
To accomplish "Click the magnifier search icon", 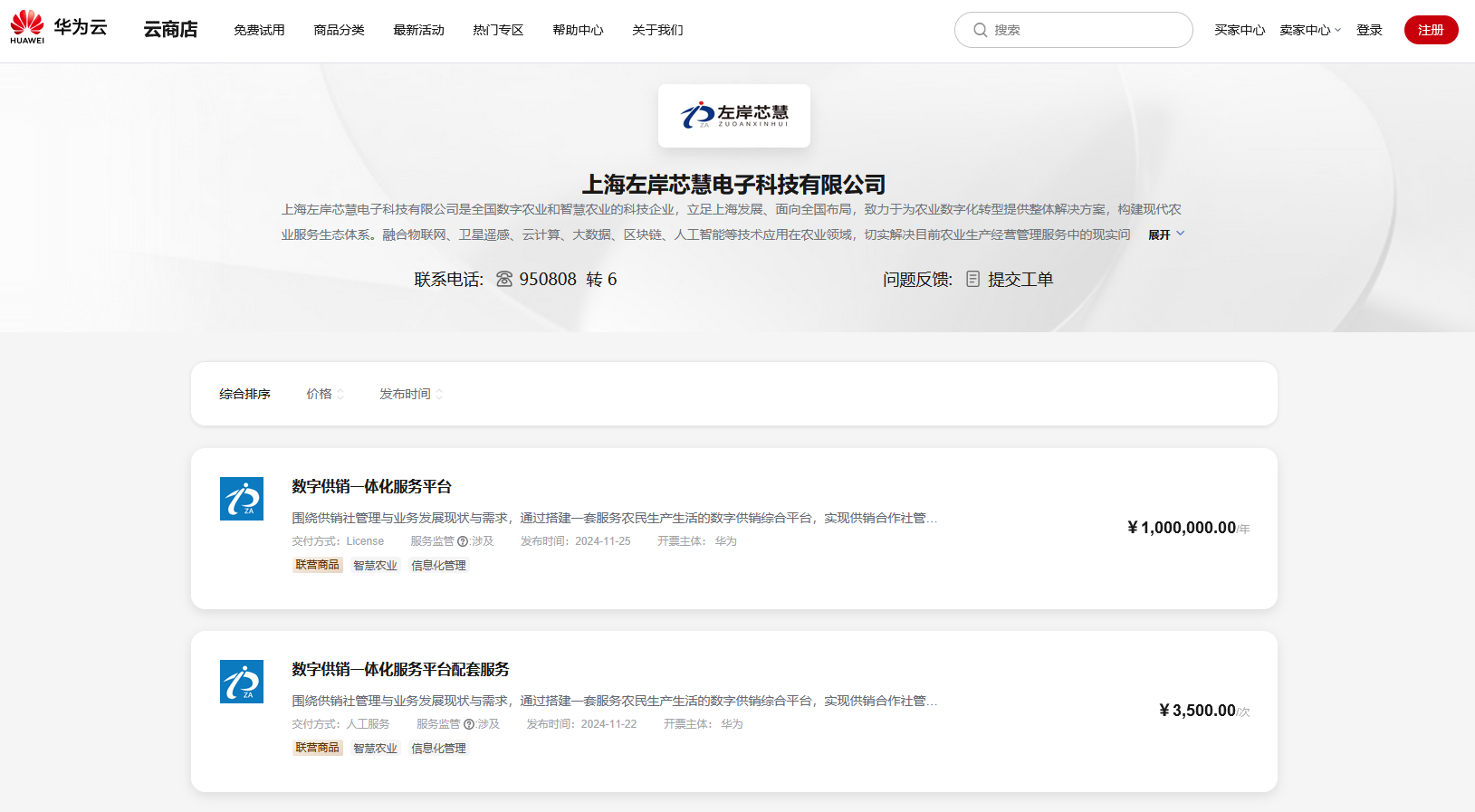I will [x=980, y=30].
